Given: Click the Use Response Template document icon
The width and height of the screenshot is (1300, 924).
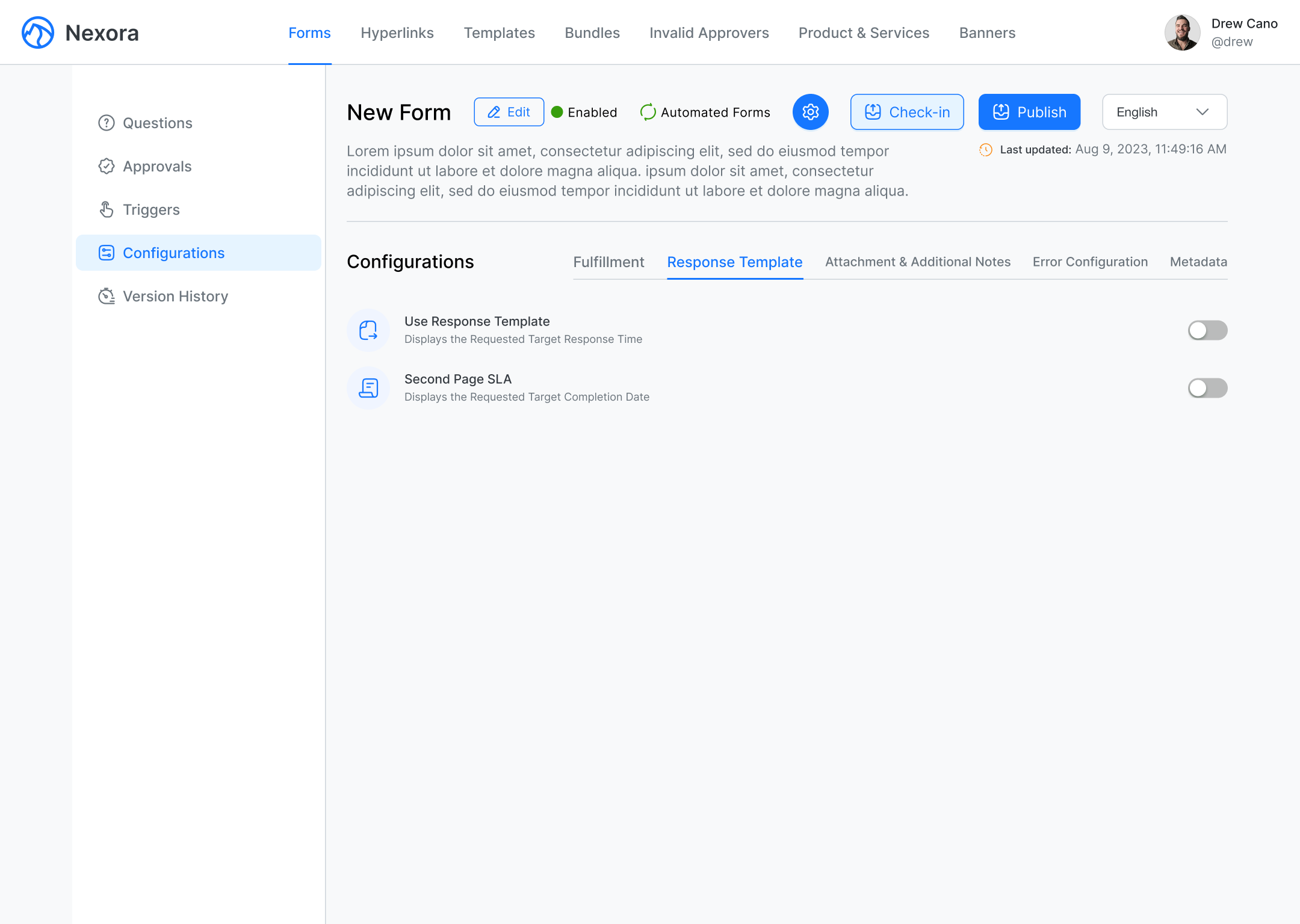Looking at the screenshot, I should click(x=368, y=330).
